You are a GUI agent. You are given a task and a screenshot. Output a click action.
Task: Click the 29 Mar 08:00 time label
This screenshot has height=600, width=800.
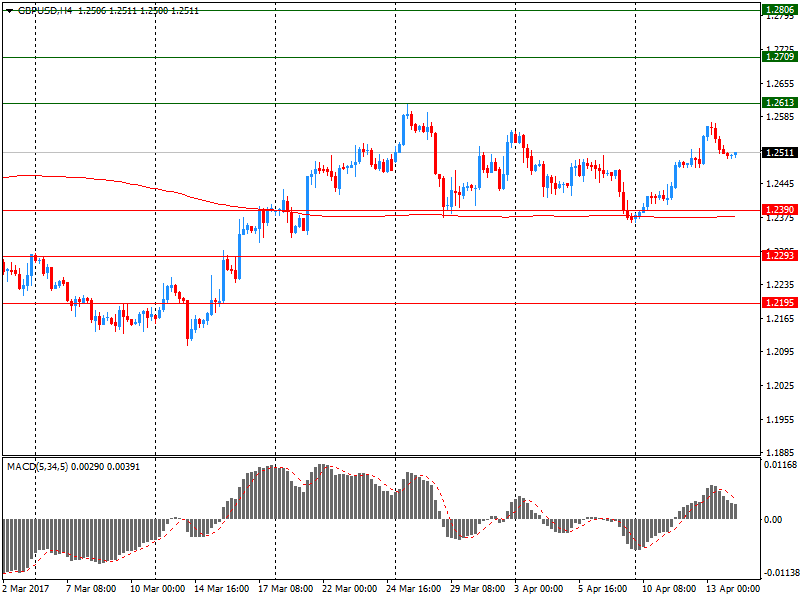click(478, 589)
